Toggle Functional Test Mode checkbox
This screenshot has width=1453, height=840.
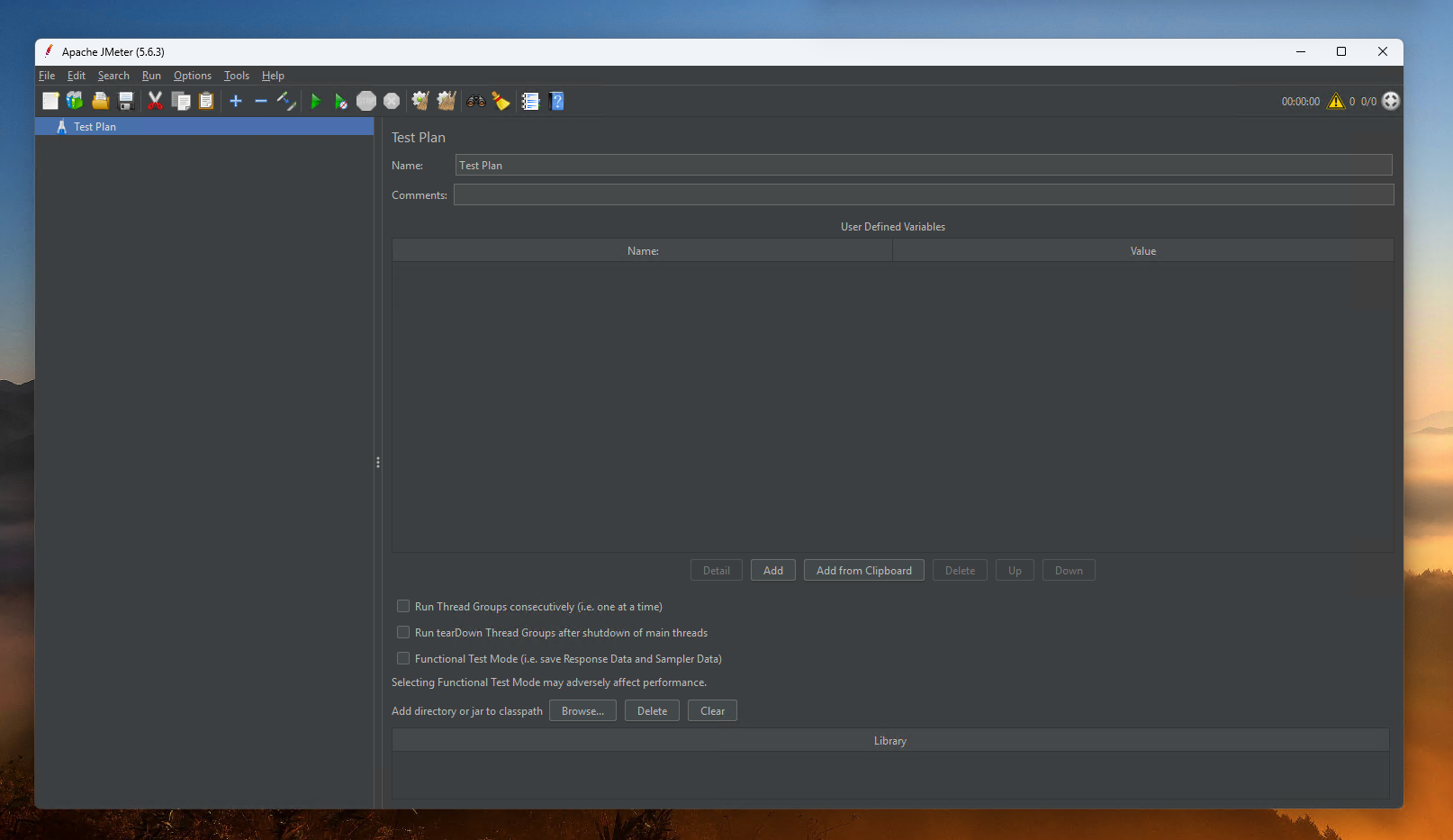(x=403, y=659)
